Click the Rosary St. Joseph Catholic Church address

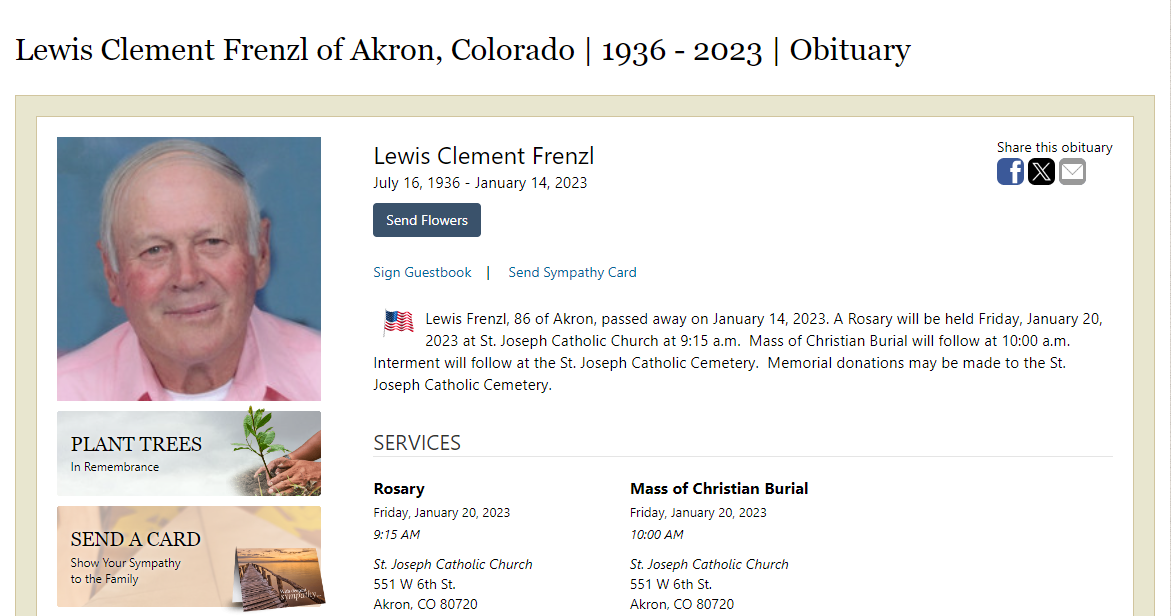(453, 585)
